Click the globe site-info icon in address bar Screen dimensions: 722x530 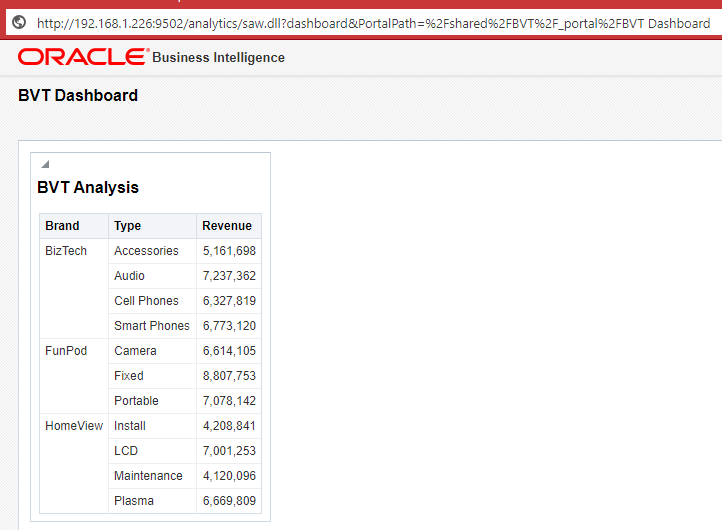click(19, 22)
